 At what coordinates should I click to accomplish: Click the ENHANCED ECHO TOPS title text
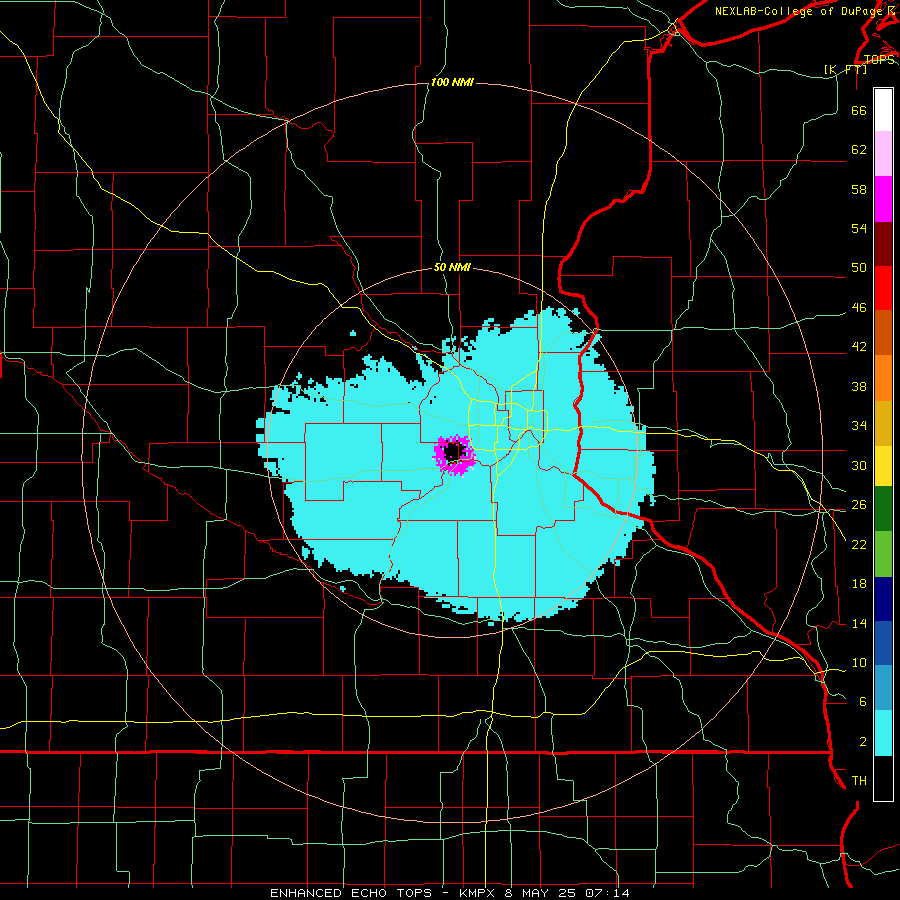[x=351, y=893]
